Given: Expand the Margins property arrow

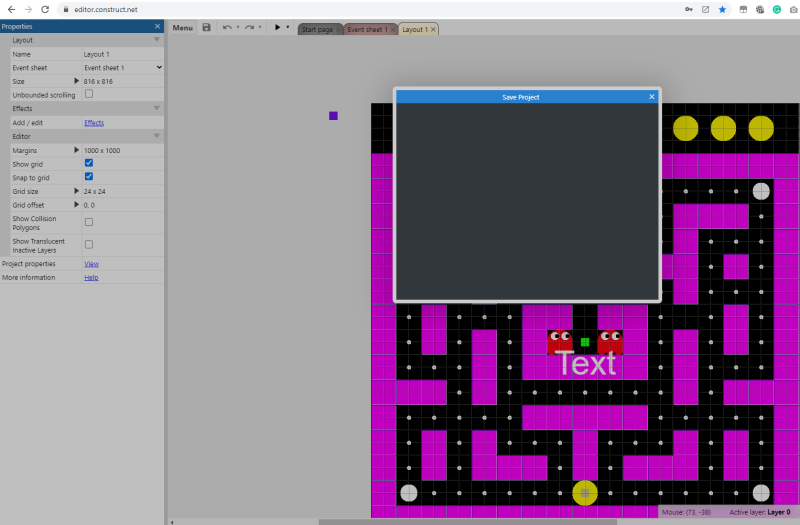Looking at the screenshot, I should click(x=76, y=150).
